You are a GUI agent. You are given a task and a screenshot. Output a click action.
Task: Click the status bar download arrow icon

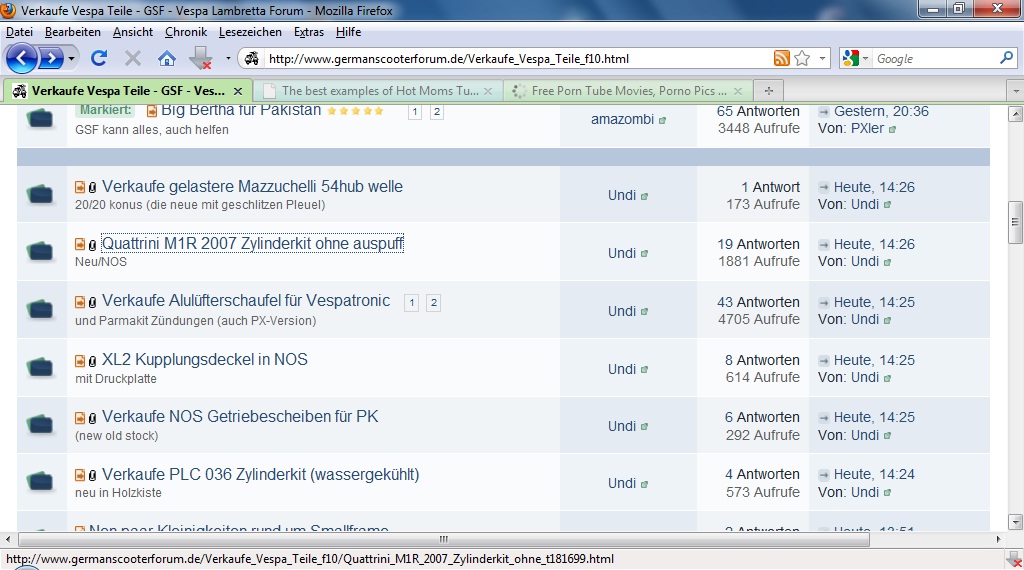pyautogui.click(x=1014, y=560)
